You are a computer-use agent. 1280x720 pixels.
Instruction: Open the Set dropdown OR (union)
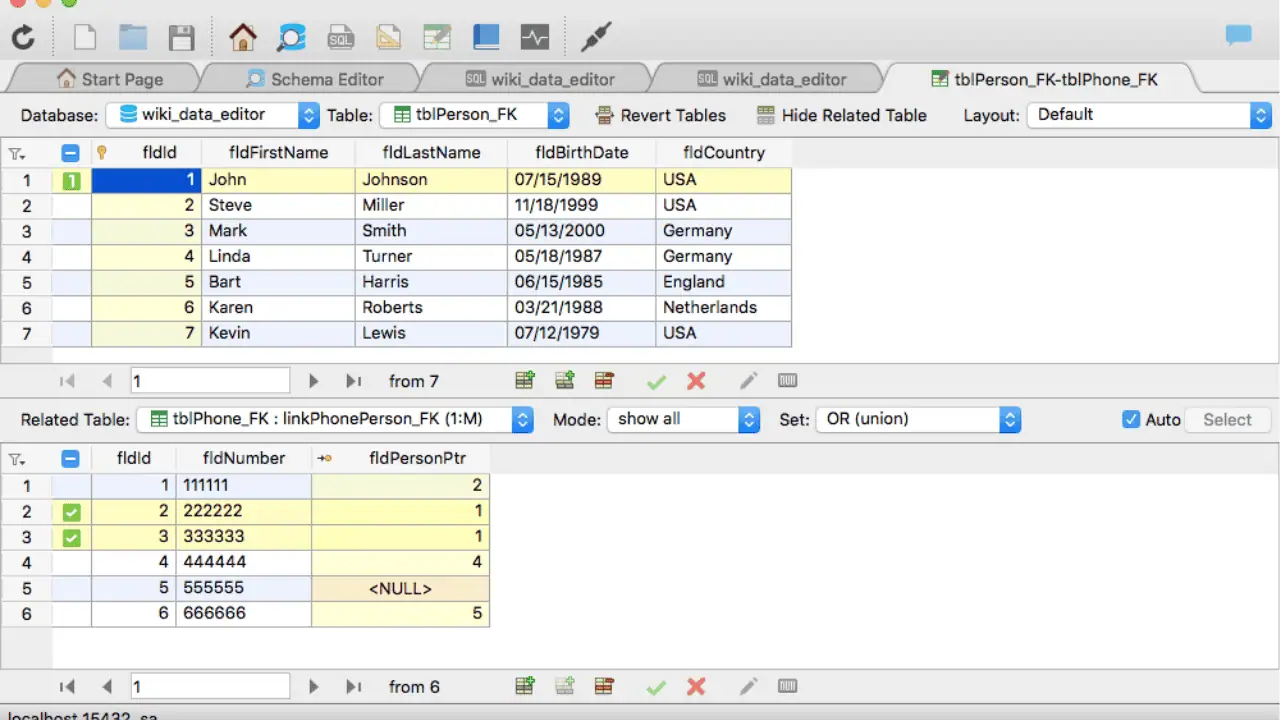918,420
